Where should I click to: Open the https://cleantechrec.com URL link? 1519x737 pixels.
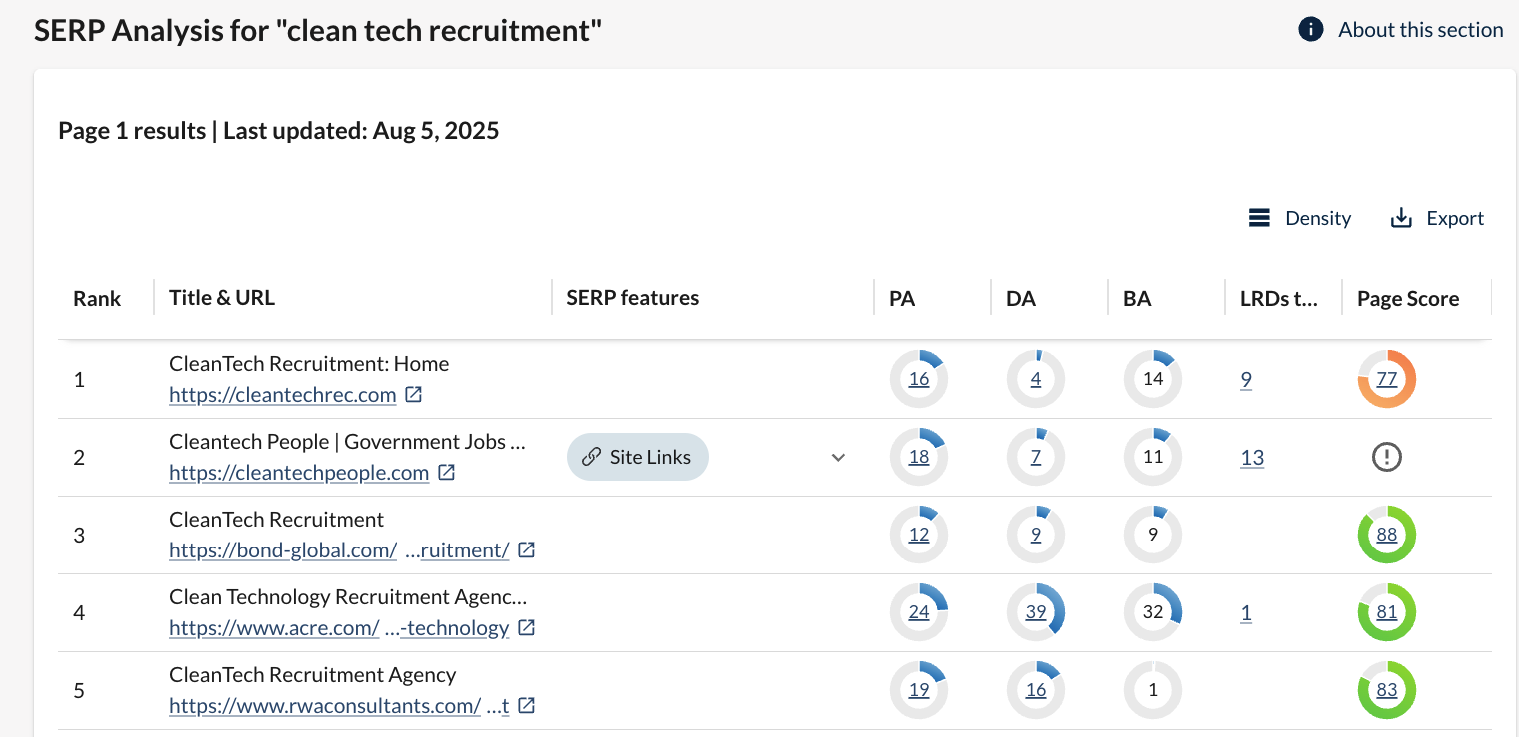pos(283,395)
